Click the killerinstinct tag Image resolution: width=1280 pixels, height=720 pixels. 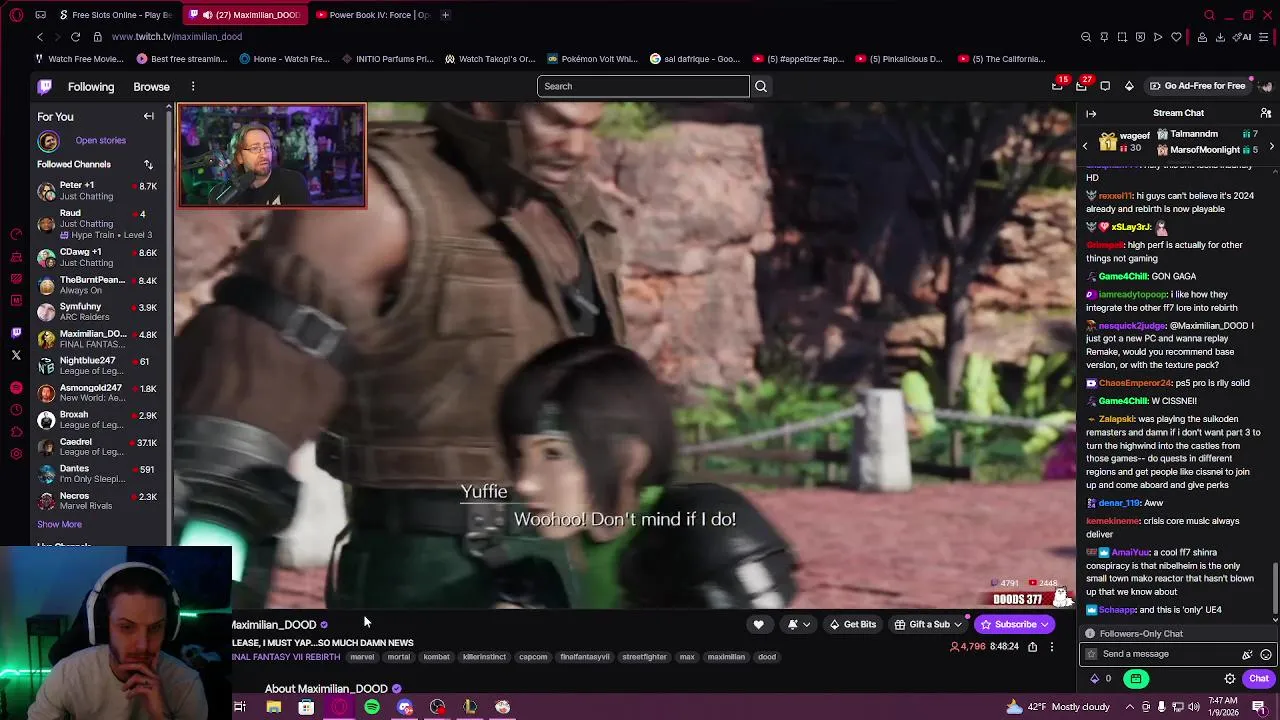click(484, 657)
